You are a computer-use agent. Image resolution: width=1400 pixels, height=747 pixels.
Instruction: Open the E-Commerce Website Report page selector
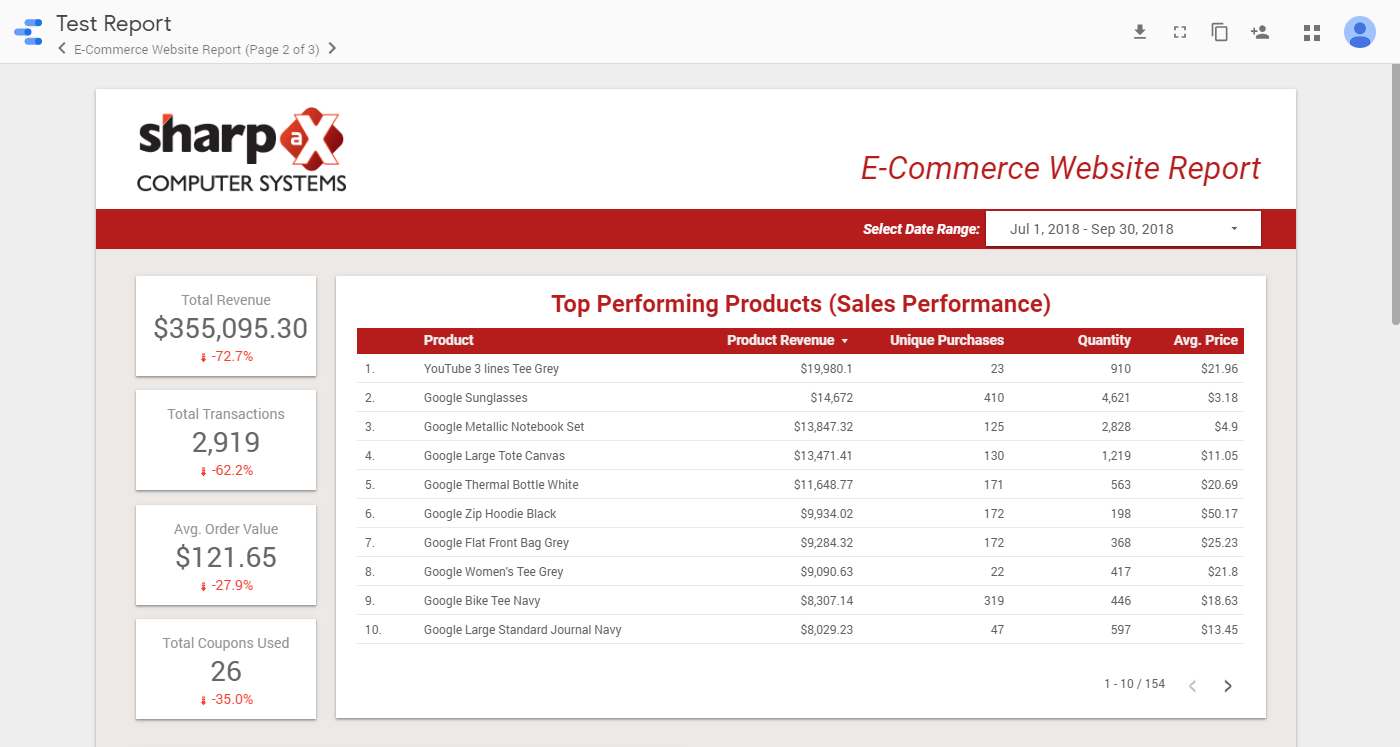point(196,49)
